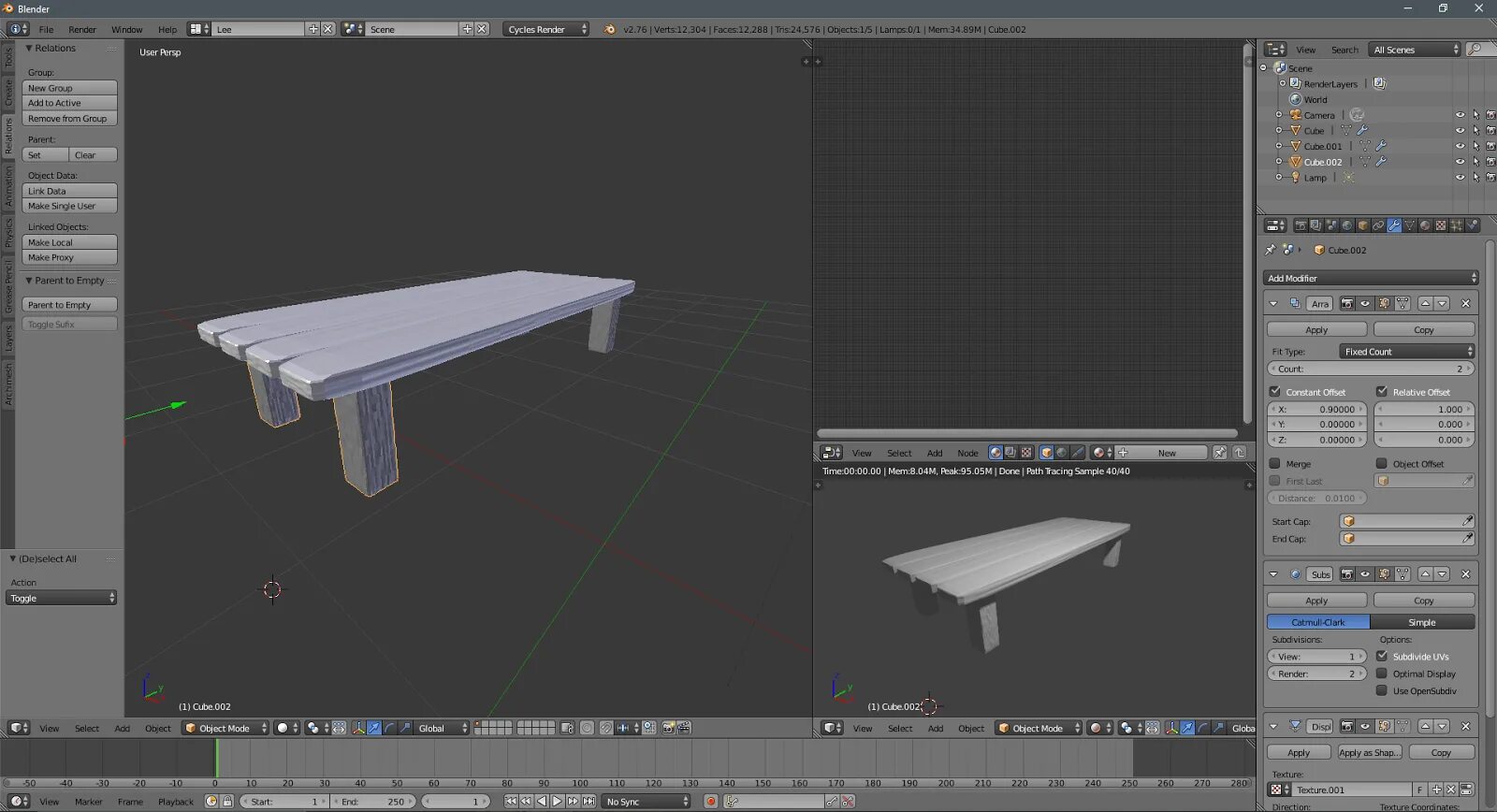Image resolution: width=1497 pixels, height=812 pixels.
Task: Jump to the end frame in timeline
Action: coord(589,802)
